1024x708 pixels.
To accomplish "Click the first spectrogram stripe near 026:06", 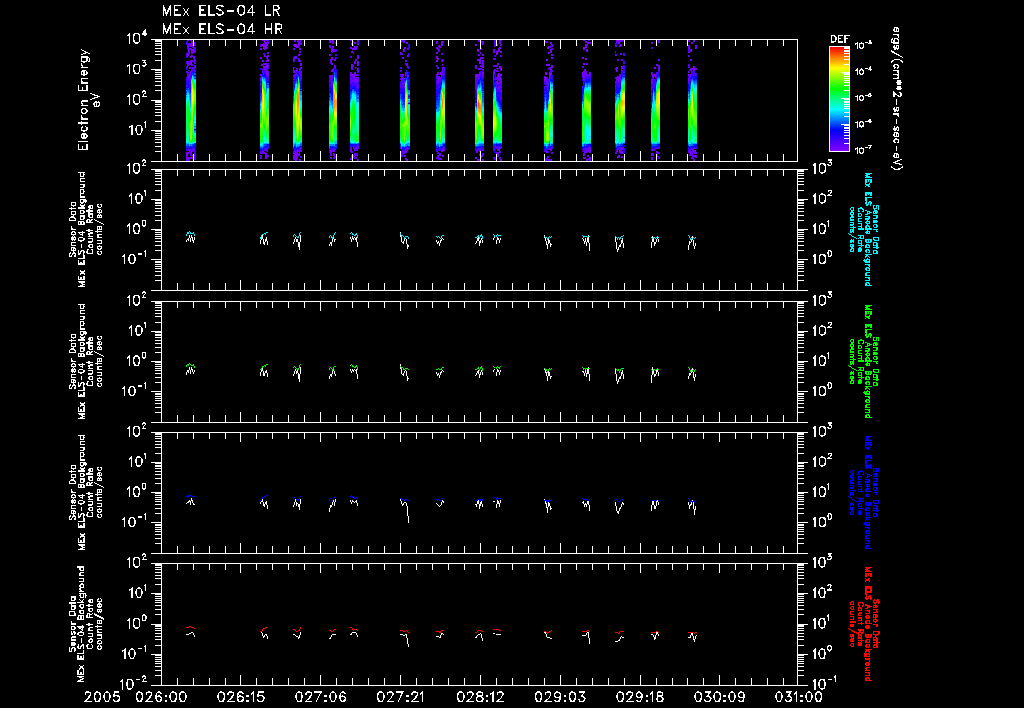I will pos(191,101).
